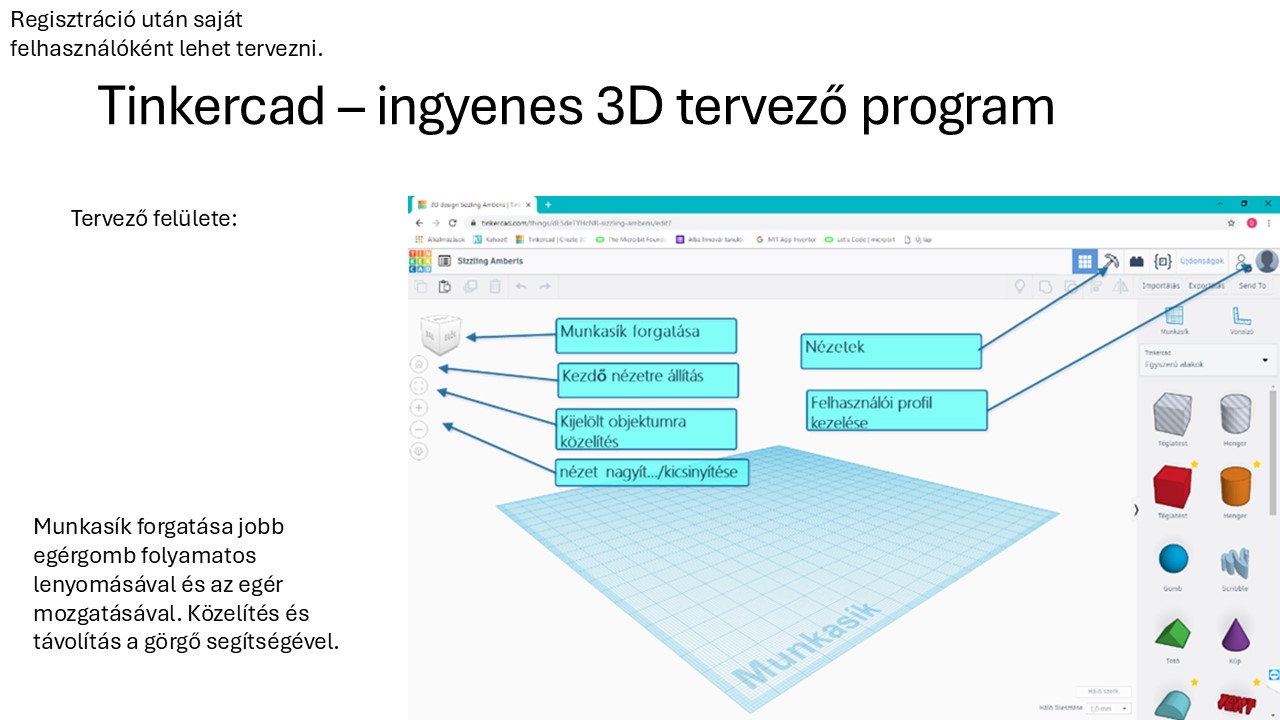Reset to home view with house icon
This screenshot has height=720, width=1280.
[419, 365]
